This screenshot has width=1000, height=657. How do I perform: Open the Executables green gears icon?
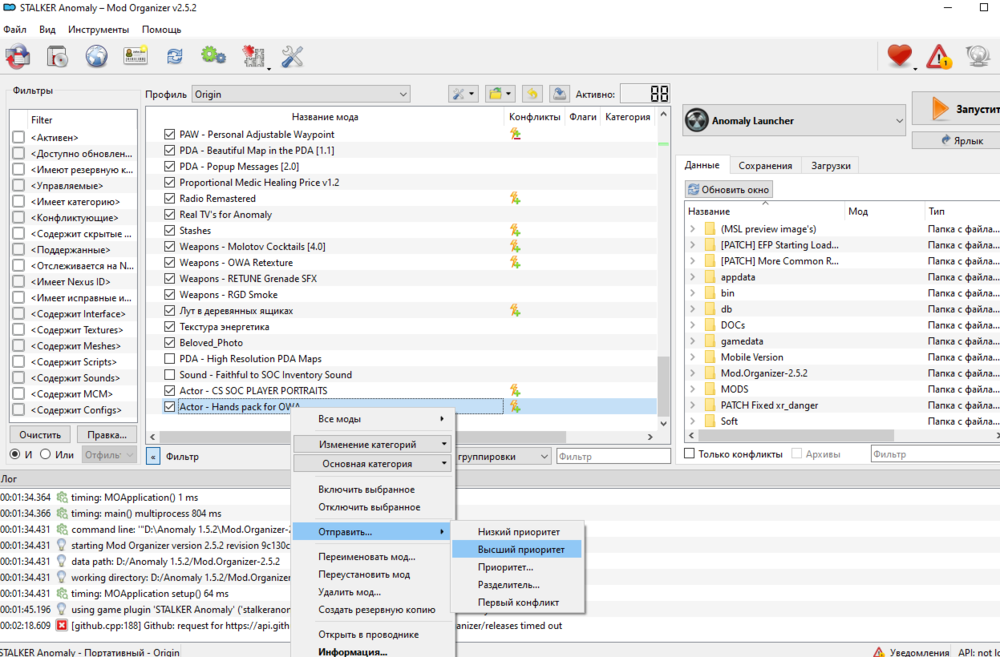tap(213, 56)
